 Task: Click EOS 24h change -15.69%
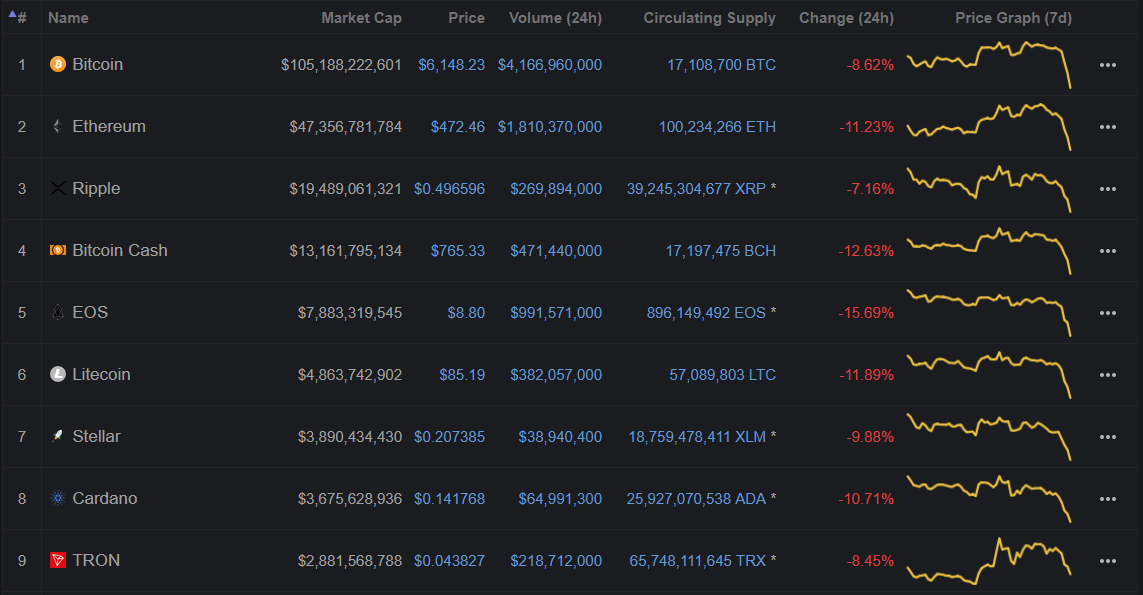[866, 313]
